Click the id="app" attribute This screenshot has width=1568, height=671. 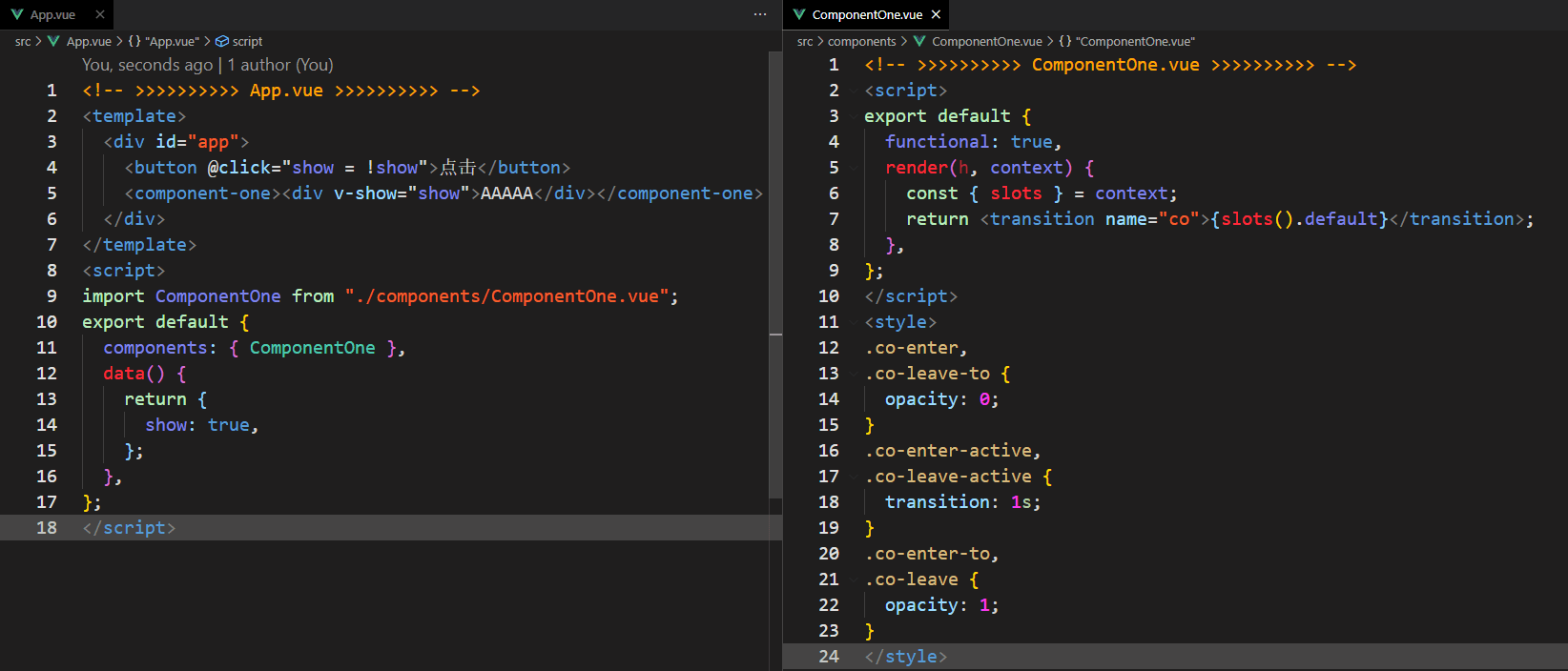tap(197, 142)
